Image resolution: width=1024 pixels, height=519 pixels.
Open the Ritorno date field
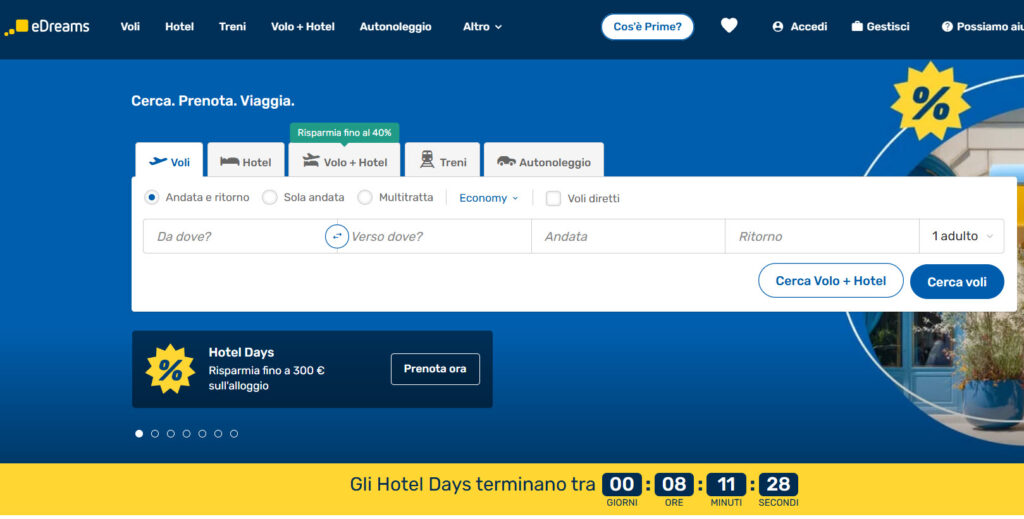click(822, 236)
